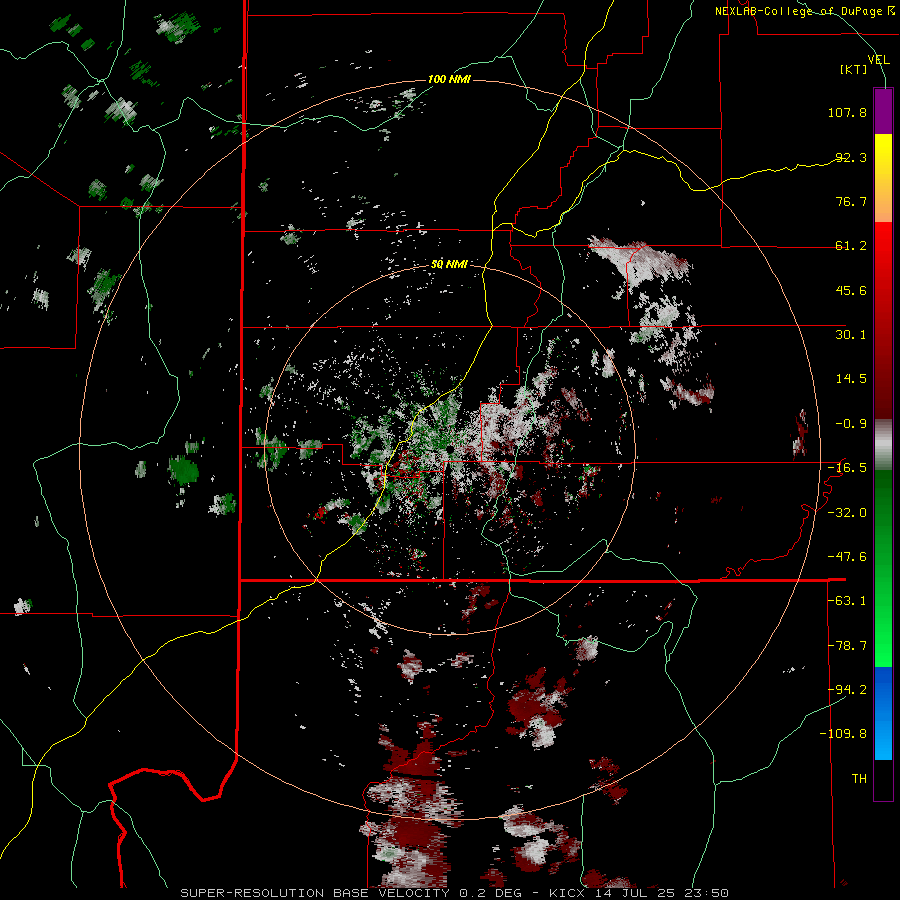
Task: Click the blue segment of color bar
Action: pyautogui.click(x=883, y=713)
